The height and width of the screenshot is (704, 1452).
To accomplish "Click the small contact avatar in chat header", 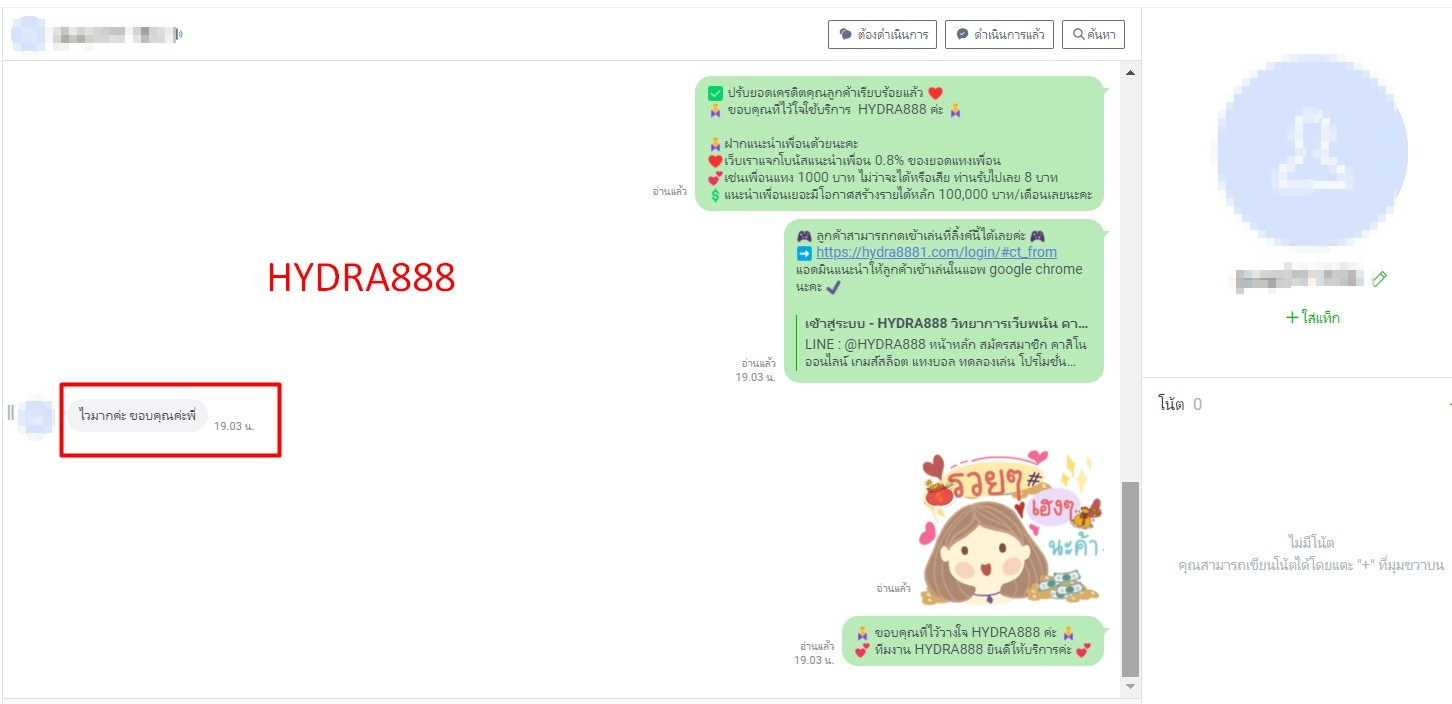I will 27,35.
